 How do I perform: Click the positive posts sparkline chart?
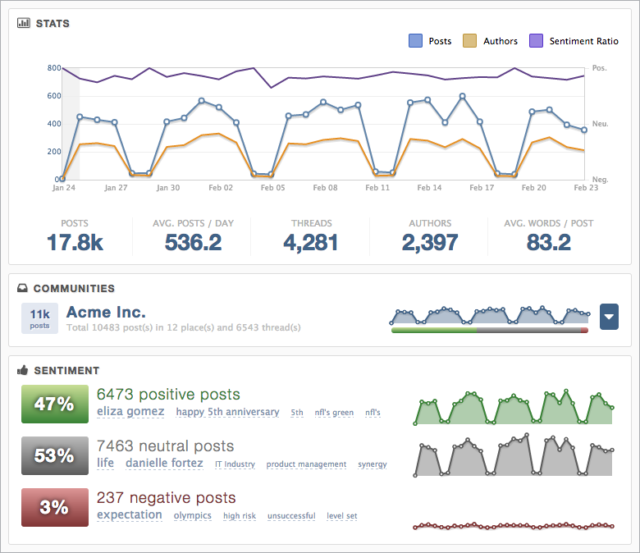(x=514, y=407)
